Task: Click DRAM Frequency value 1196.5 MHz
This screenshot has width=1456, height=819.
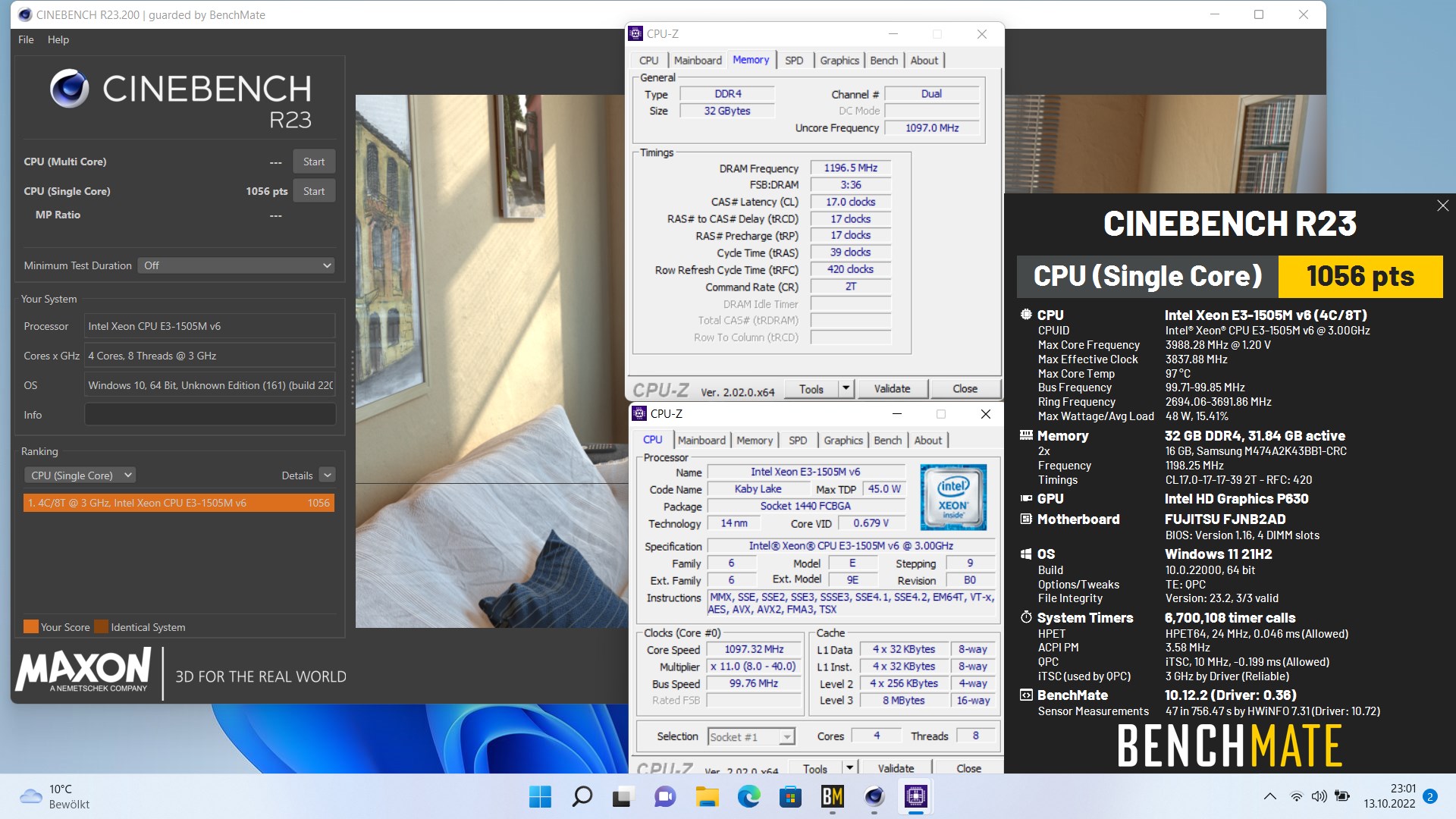Action: [850, 168]
